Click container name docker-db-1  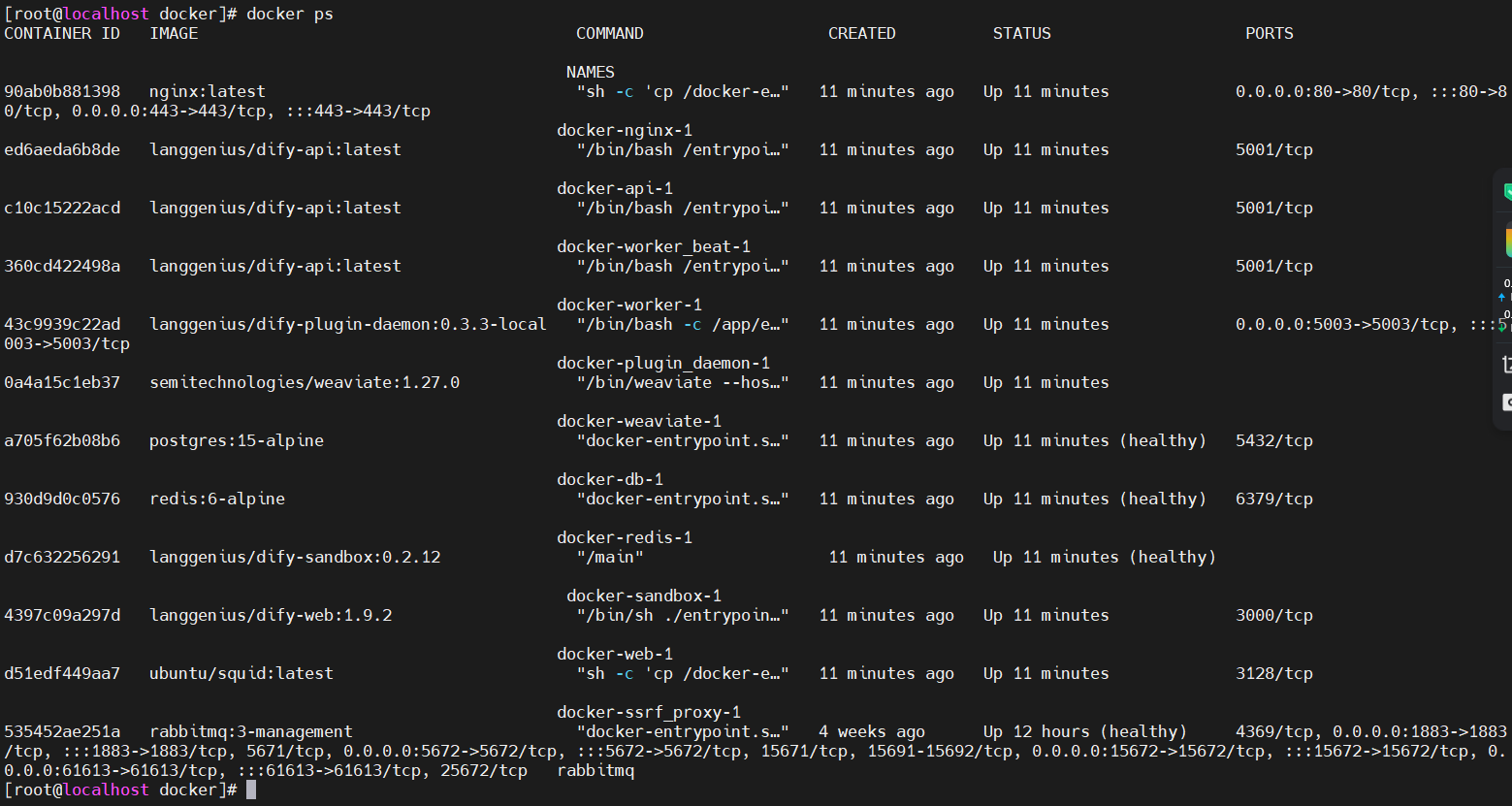point(610,479)
